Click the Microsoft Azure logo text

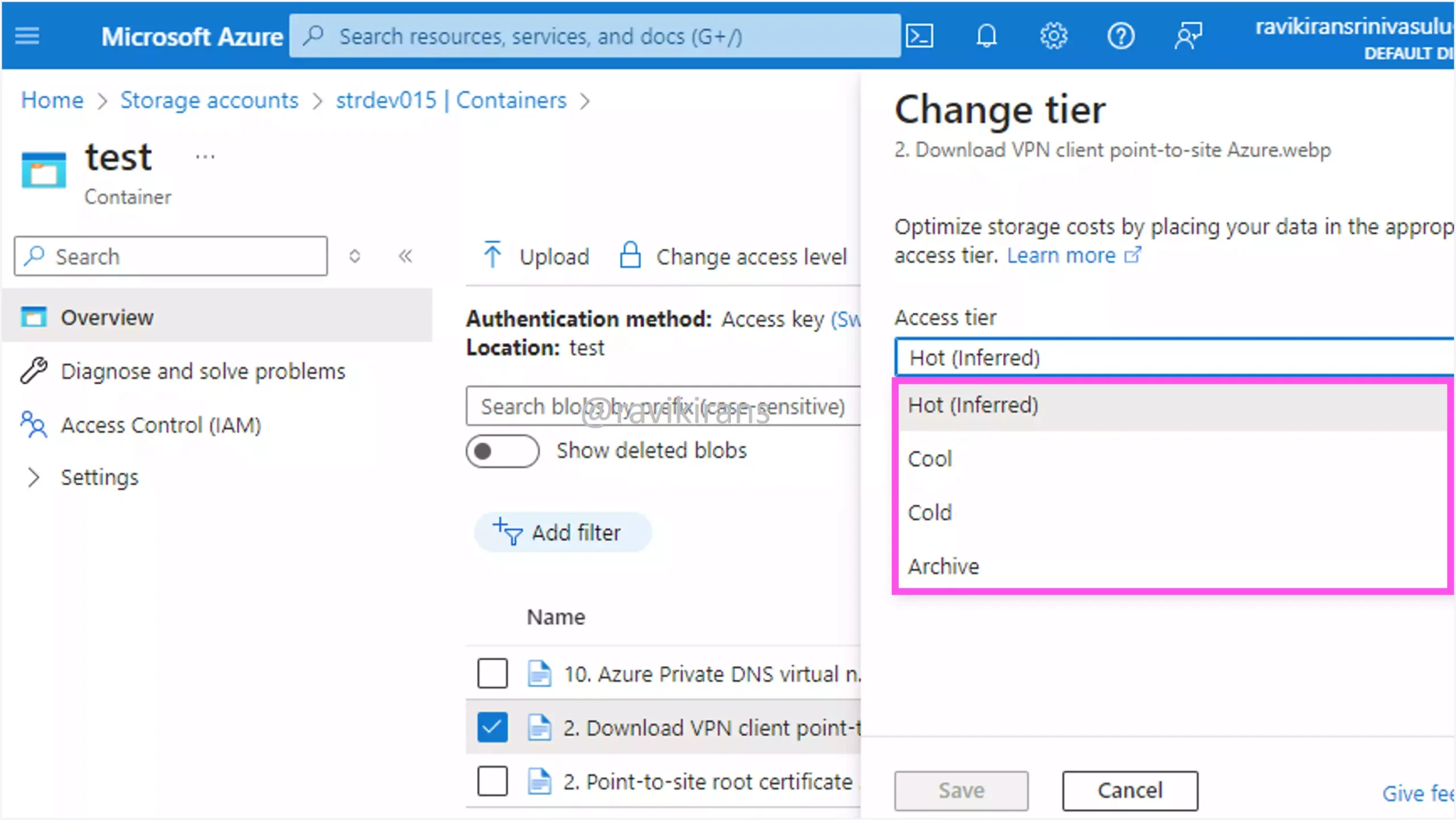click(x=192, y=36)
